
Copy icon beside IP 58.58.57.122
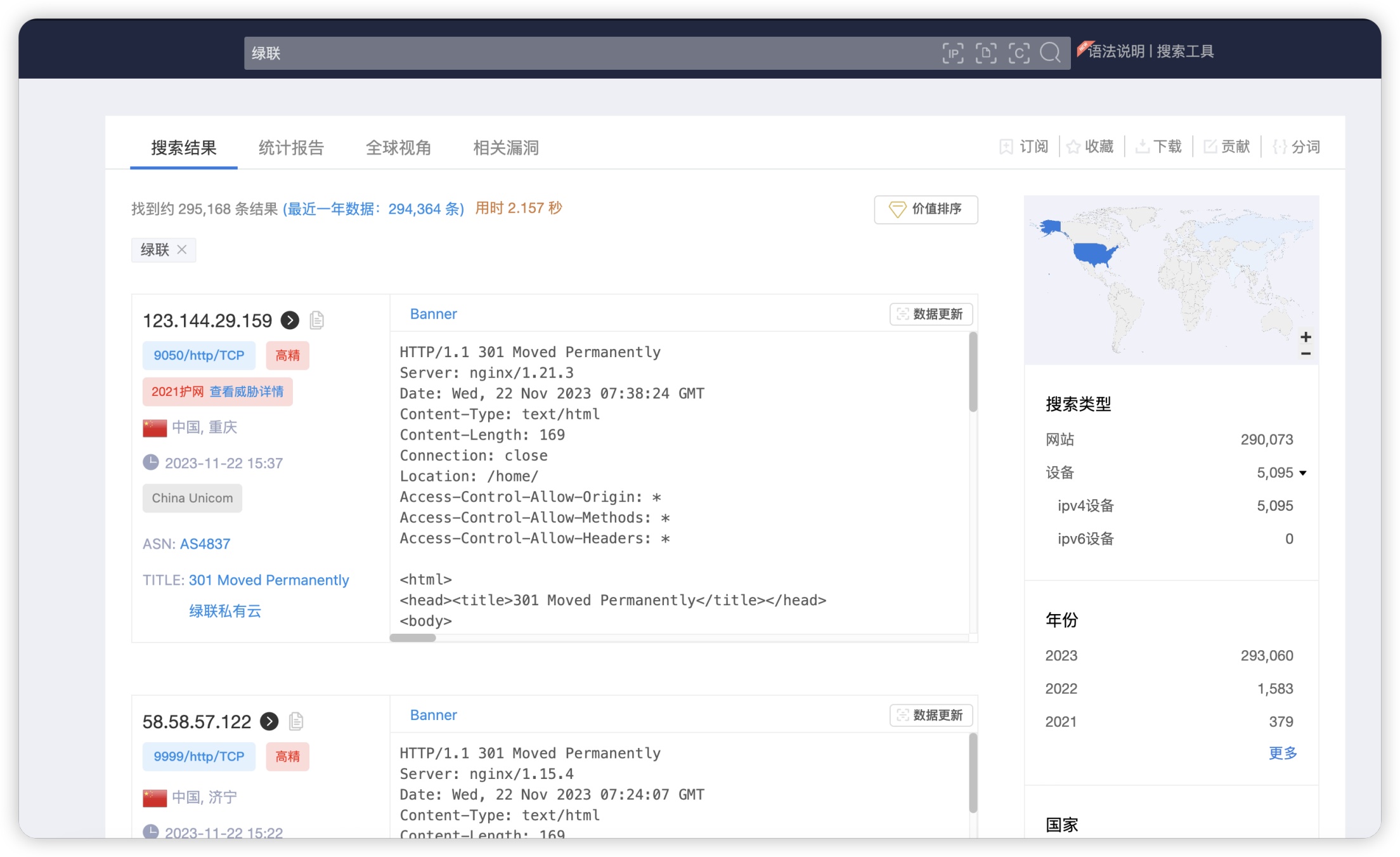tap(296, 721)
